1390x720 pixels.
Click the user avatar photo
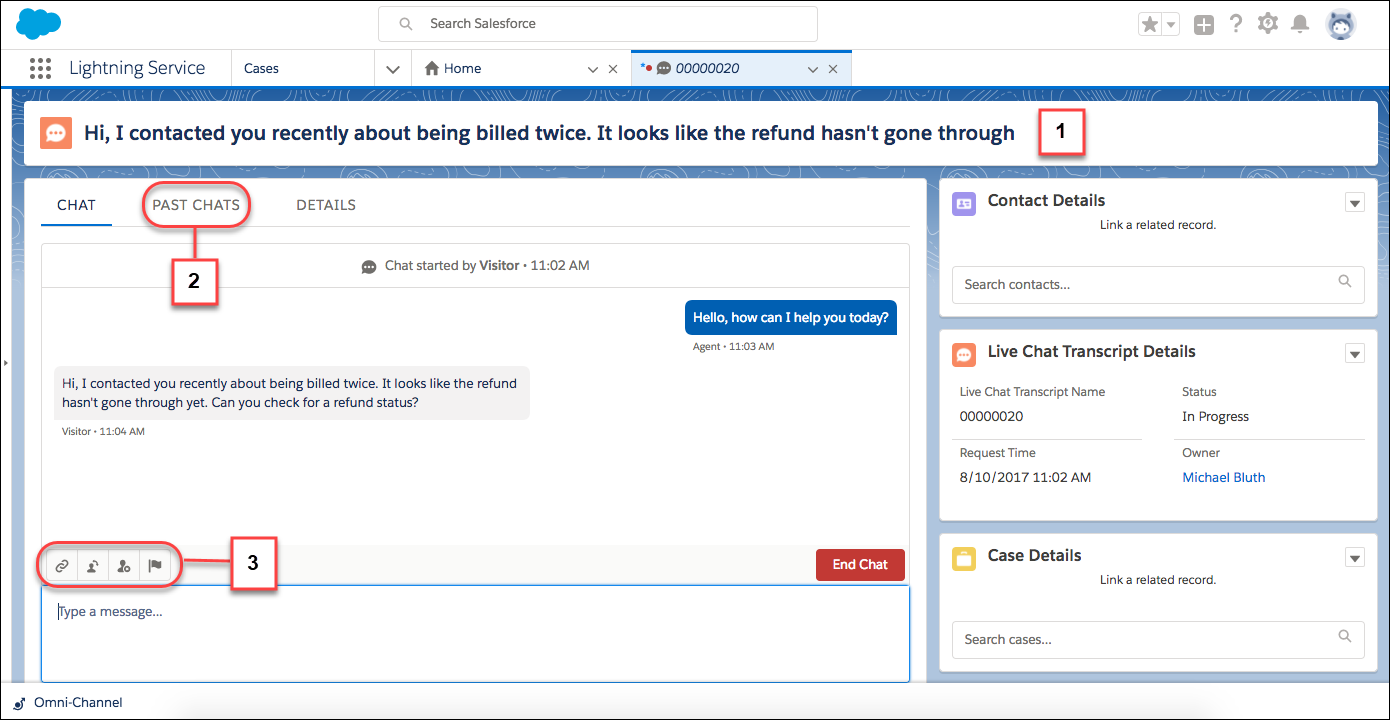pos(1340,23)
